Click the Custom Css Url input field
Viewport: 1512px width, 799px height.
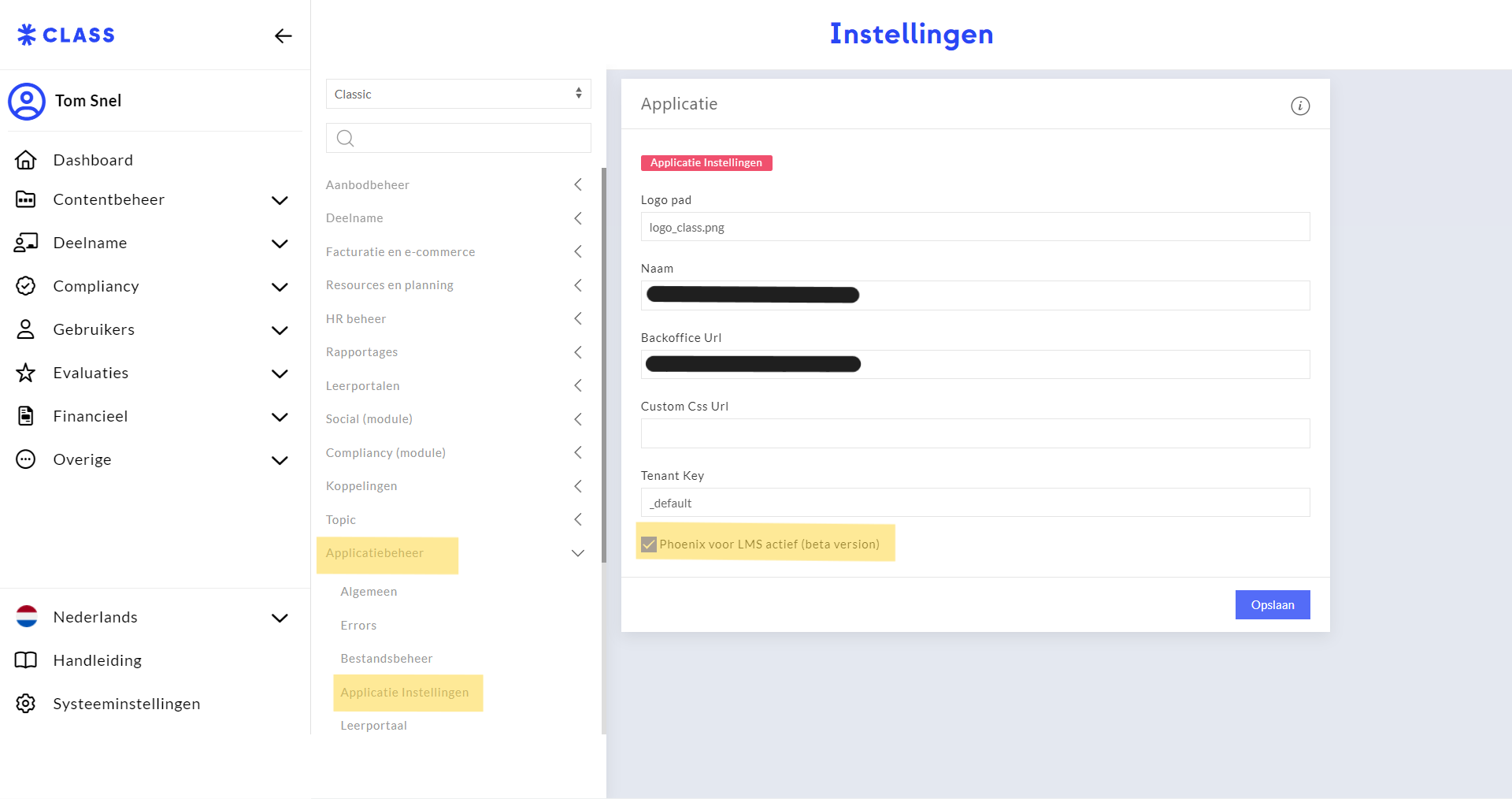(975, 433)
